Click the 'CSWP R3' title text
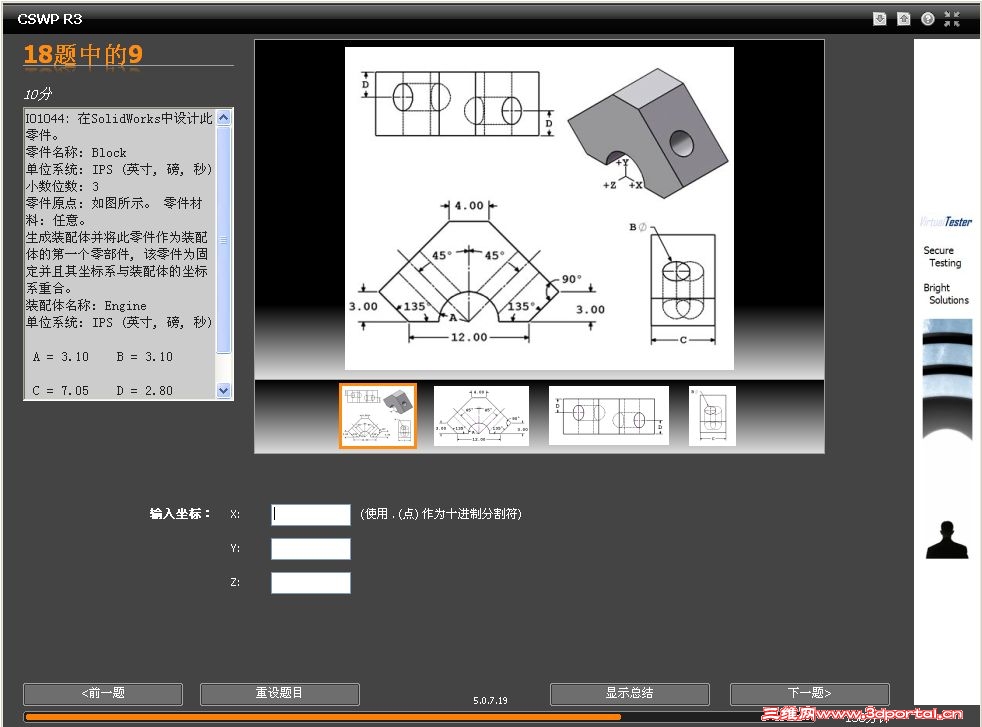Screen dimensions: 982x727 [x=49, y=19]
